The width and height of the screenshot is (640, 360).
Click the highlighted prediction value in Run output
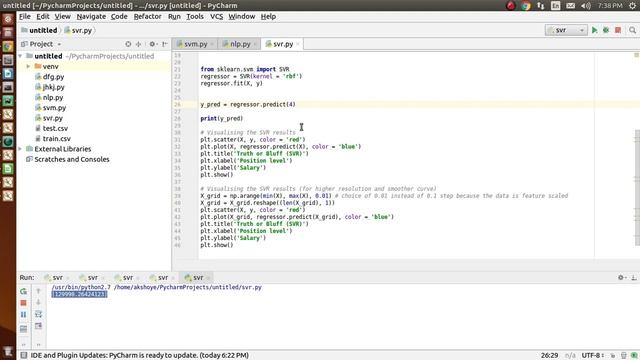[x=79, y=294]
